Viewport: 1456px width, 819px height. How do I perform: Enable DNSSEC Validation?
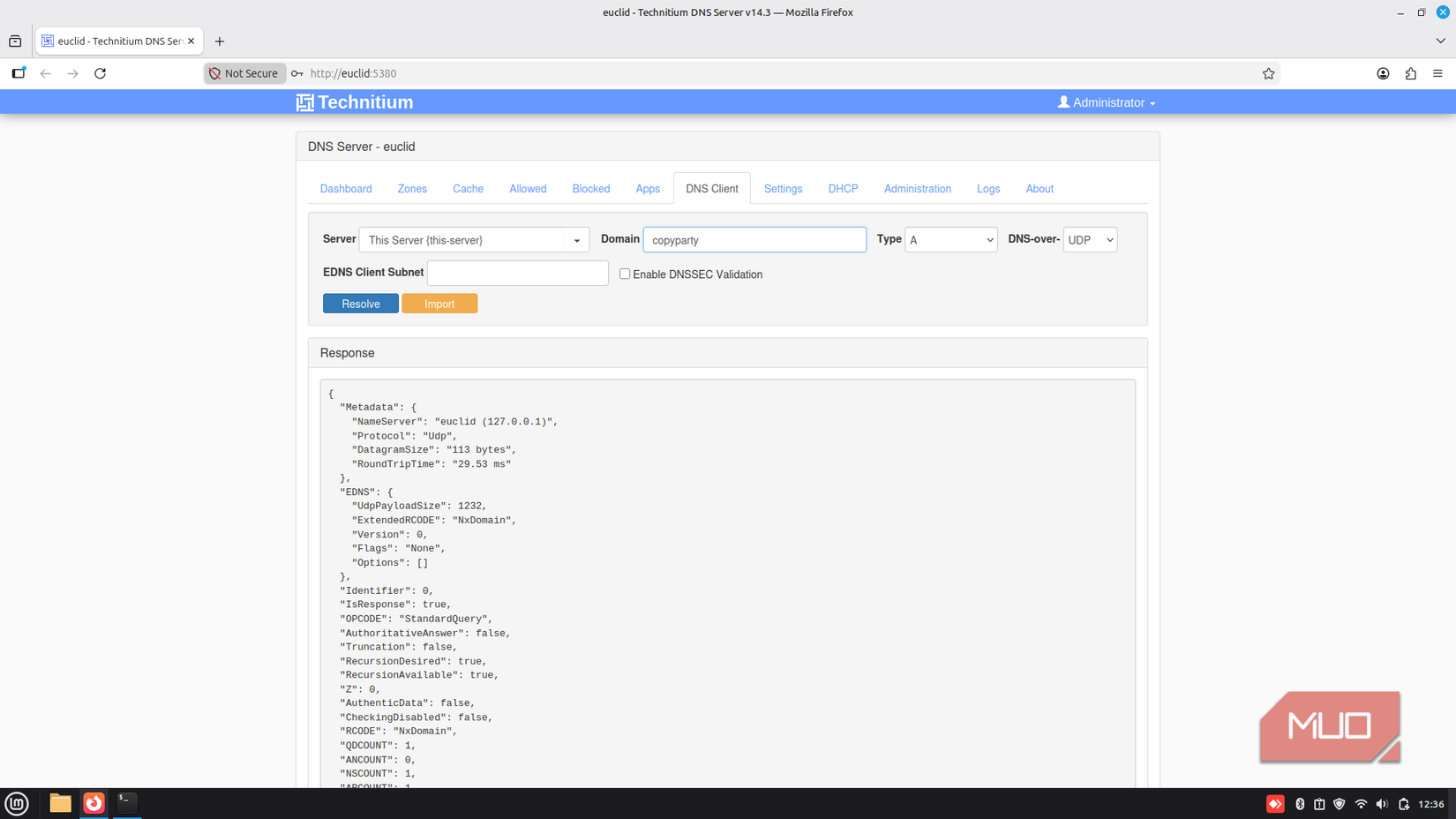pyautogui.click(x=624, y=274)
